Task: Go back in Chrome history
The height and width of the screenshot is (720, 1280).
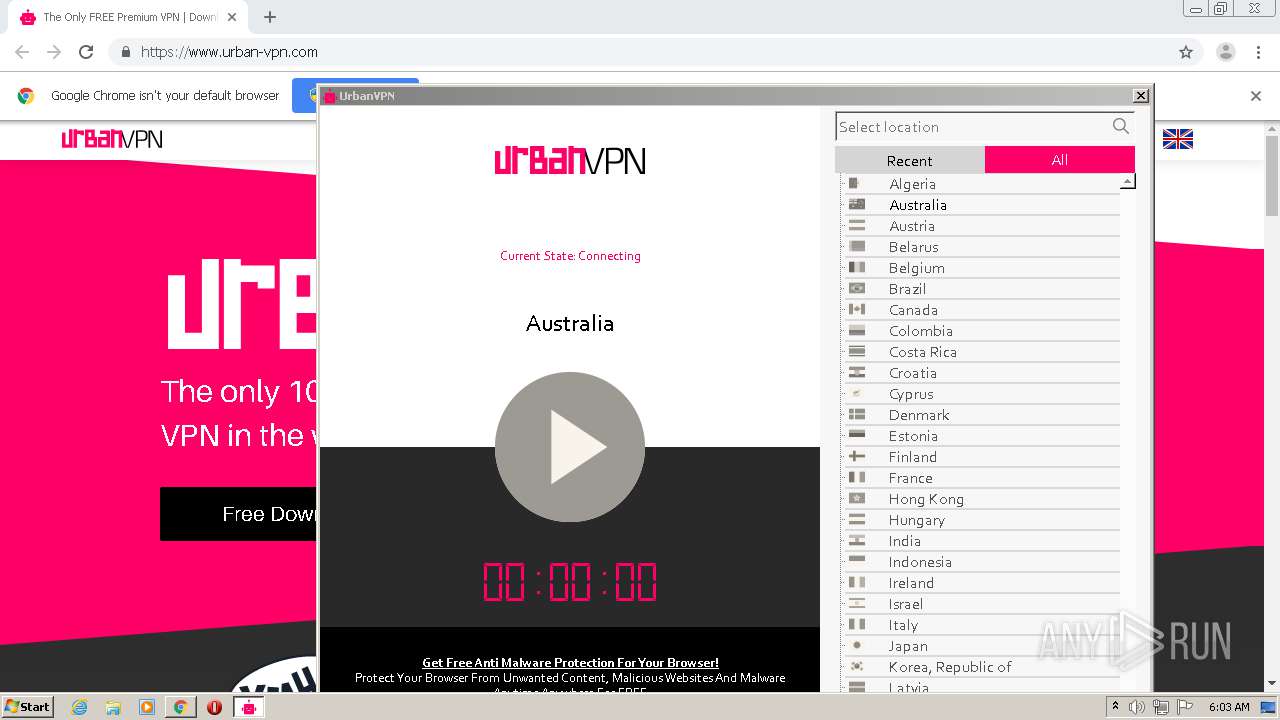Action: 22,52
